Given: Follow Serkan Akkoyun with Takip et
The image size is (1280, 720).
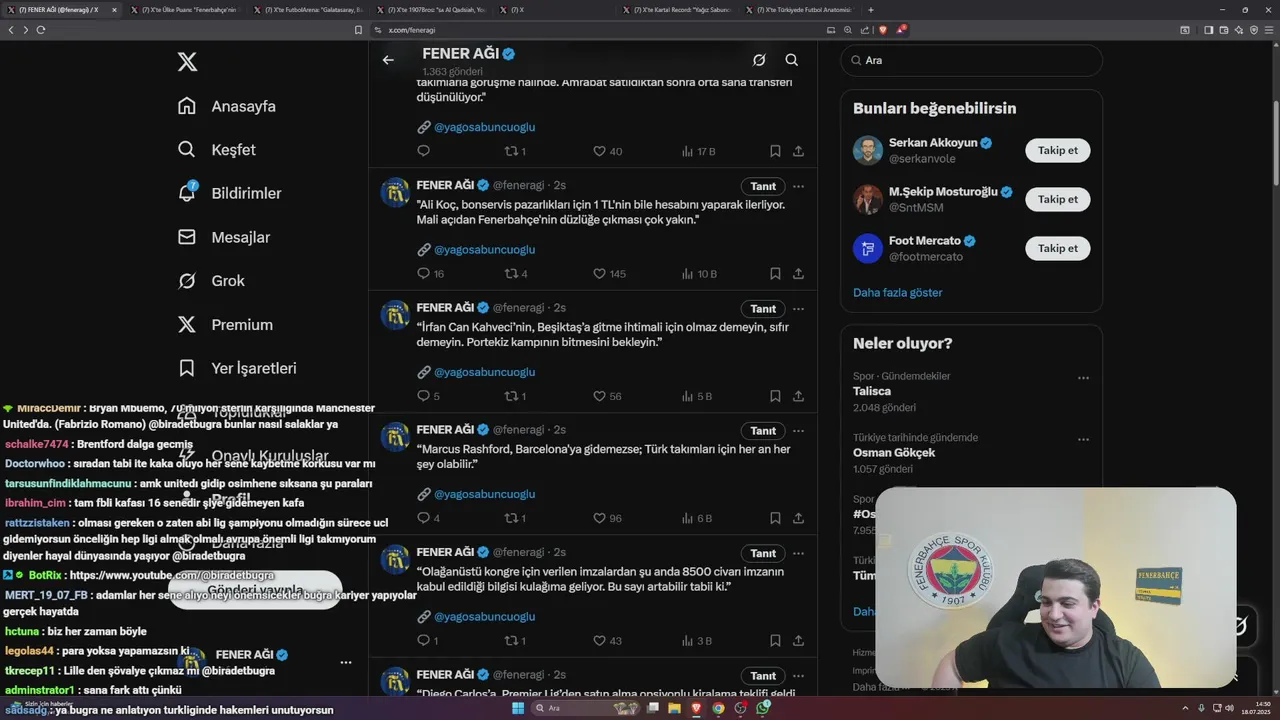Looking at the screenshot, I should pyautogui.click(x=1057, y=150).
